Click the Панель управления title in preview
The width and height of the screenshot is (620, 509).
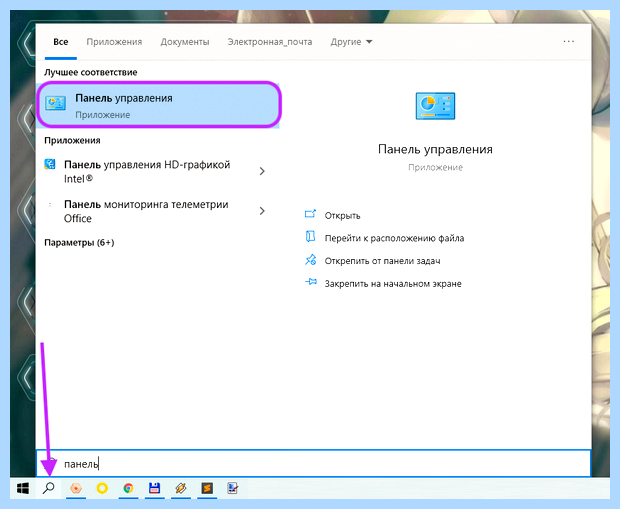click(435, 149)
